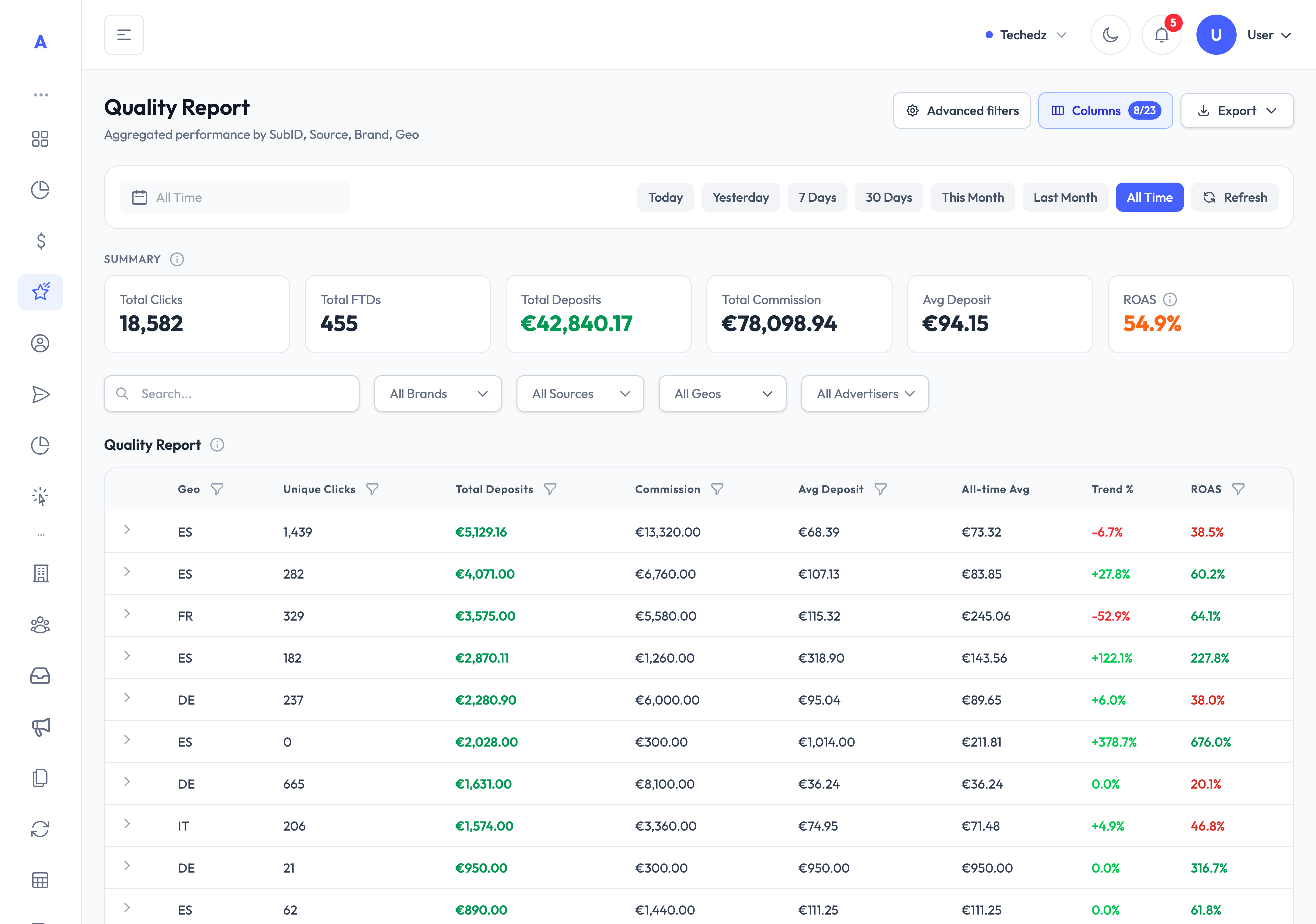Click the sync arrows sidebar icon

click(x=40, y=829)
